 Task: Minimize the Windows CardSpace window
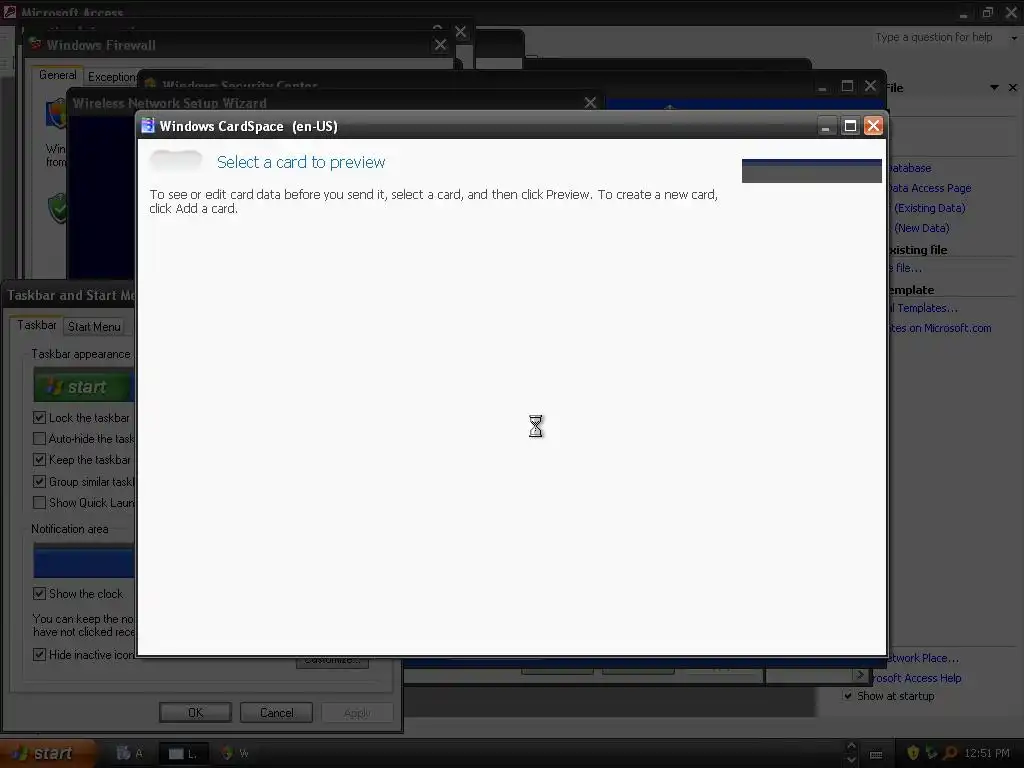826,127
